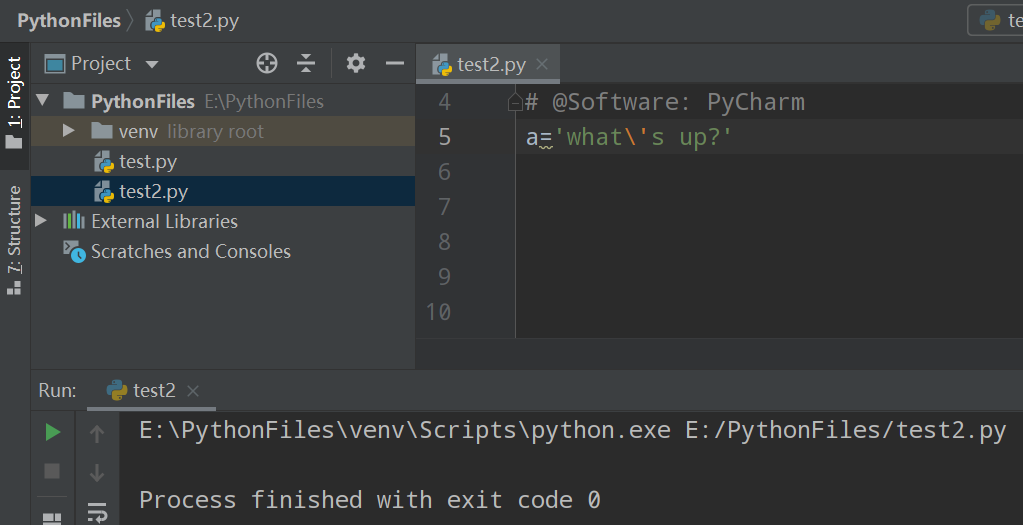Select test.py in the project tree

click(222, 161)
